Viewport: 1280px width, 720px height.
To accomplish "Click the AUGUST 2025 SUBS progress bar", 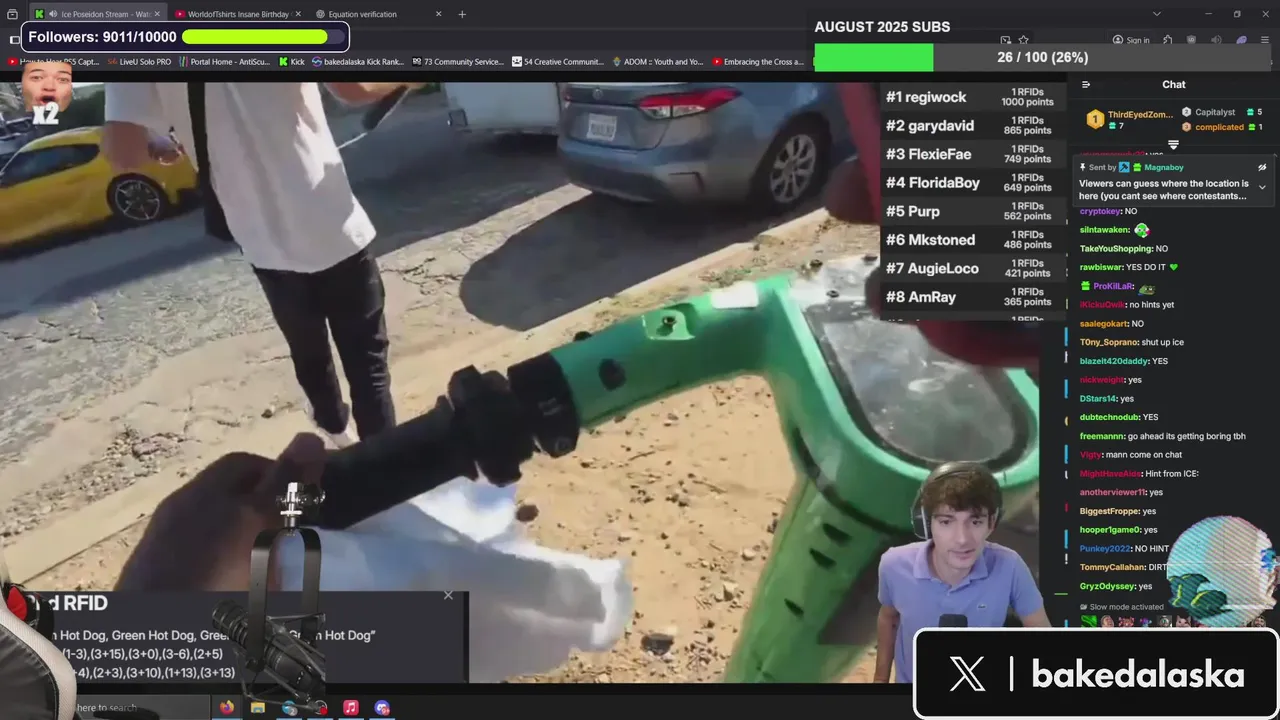I will click(x=1042, y=57).
